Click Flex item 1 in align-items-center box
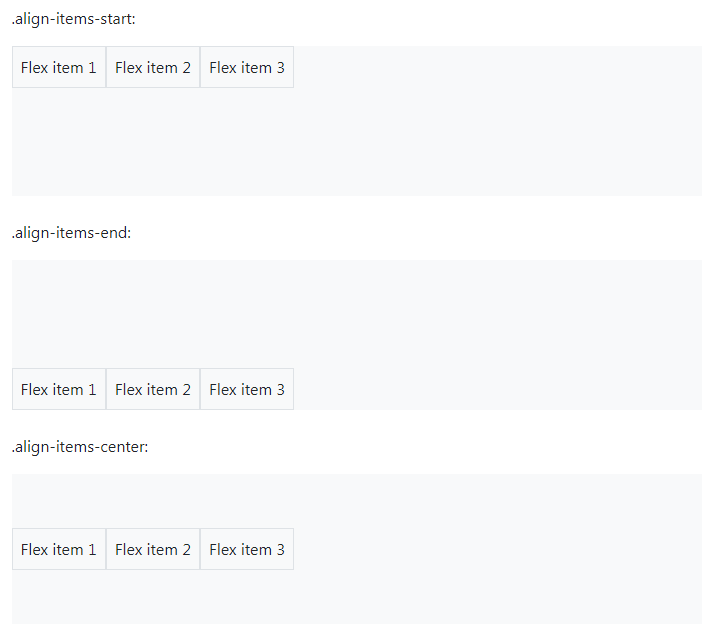 pos(59,549)
